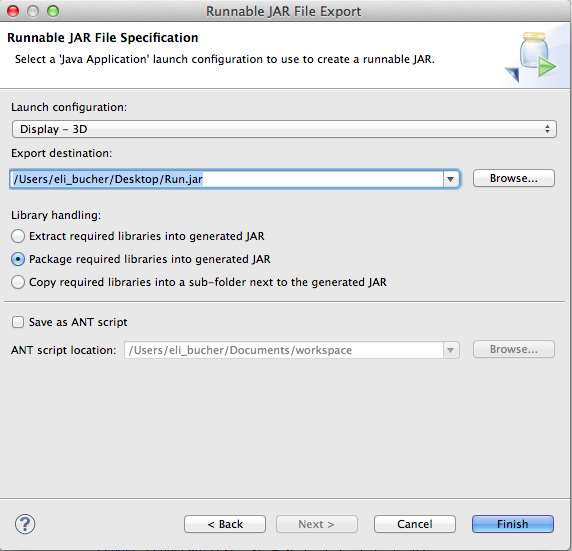Screen dimensions: 572x551
Task: Open the Launch configuration Display - 3D dropdown
Action: coord(284,129)
